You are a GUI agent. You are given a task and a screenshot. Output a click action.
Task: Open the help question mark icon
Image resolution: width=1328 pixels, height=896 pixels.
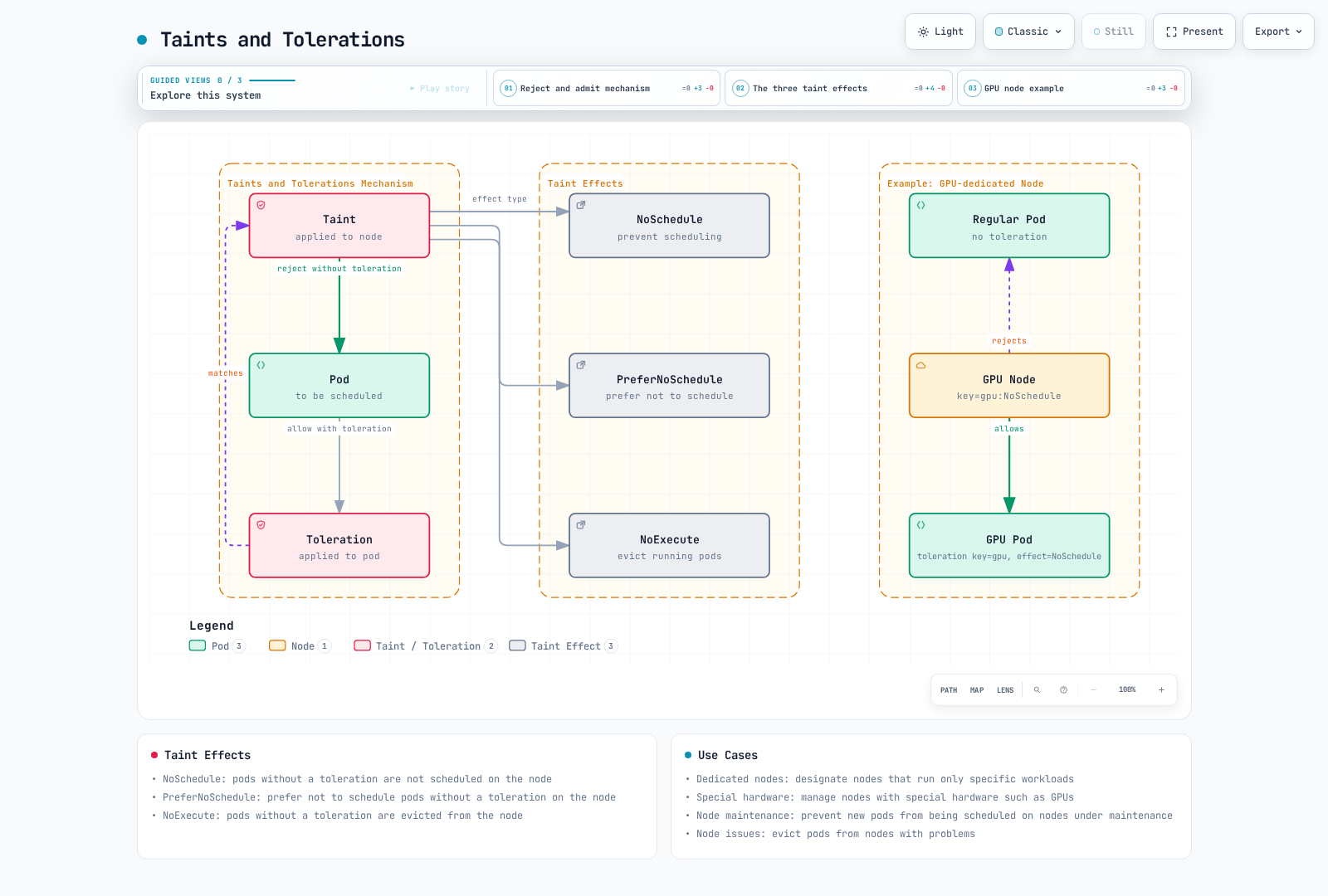point(1063,690)
